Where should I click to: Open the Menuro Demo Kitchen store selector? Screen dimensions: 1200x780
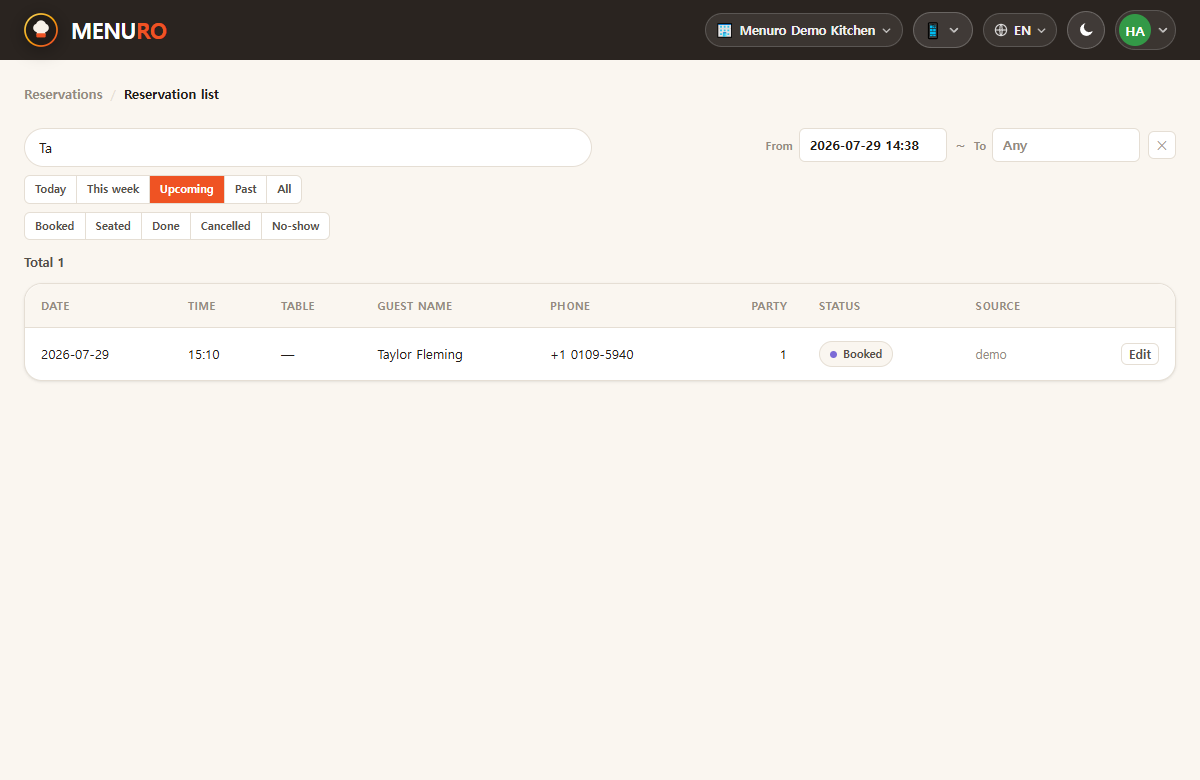(804, 30)
